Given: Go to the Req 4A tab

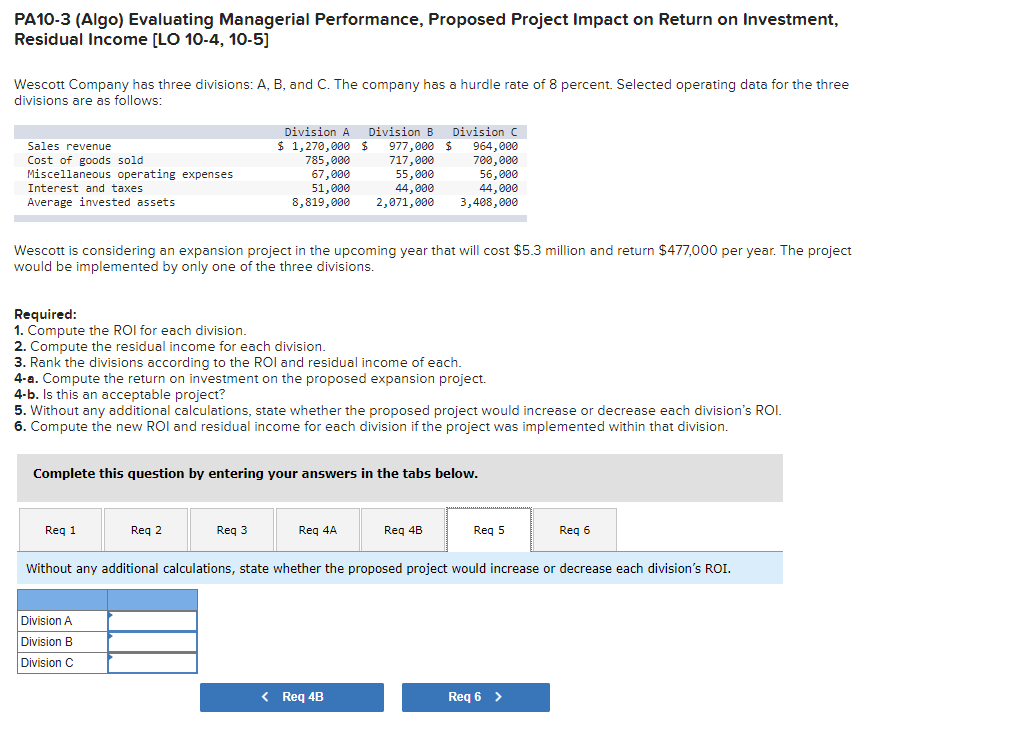Looking at the screenshot, I should [318, 530].
